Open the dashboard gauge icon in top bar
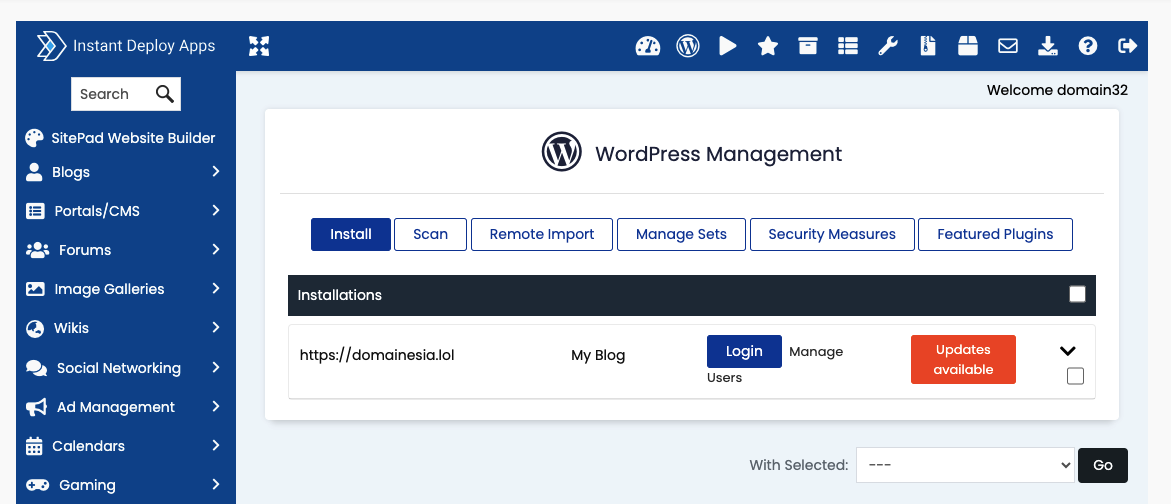Screen dimensions: 1171x504 647,46
